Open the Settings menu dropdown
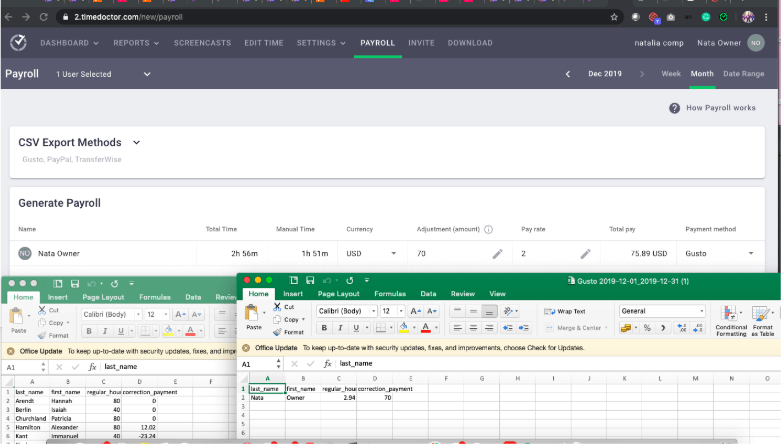 [321, 43]
